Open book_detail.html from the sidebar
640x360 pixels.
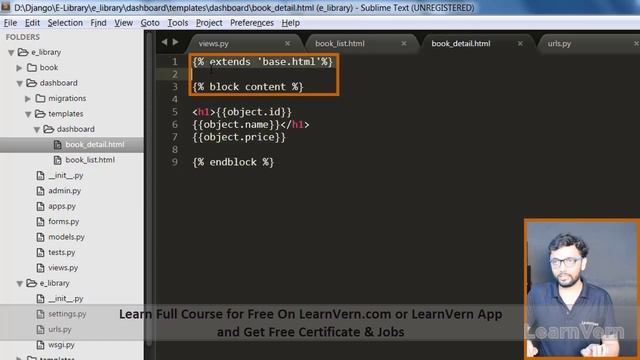(x=95, y=144)
